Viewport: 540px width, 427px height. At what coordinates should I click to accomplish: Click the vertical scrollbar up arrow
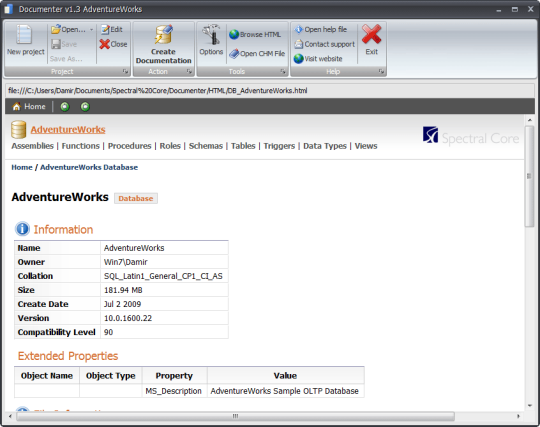coord(530,120)
